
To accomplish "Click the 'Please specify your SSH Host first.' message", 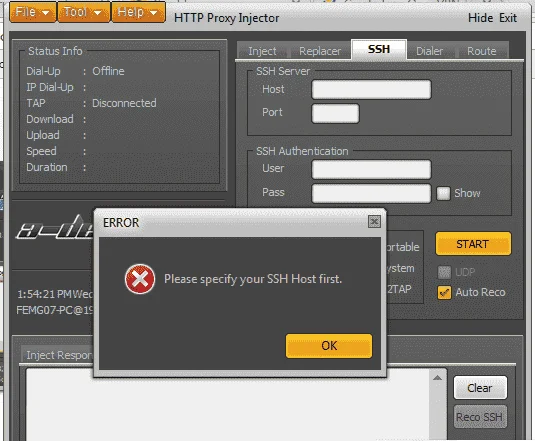I will pyautogui.click(x=253, y=279).
